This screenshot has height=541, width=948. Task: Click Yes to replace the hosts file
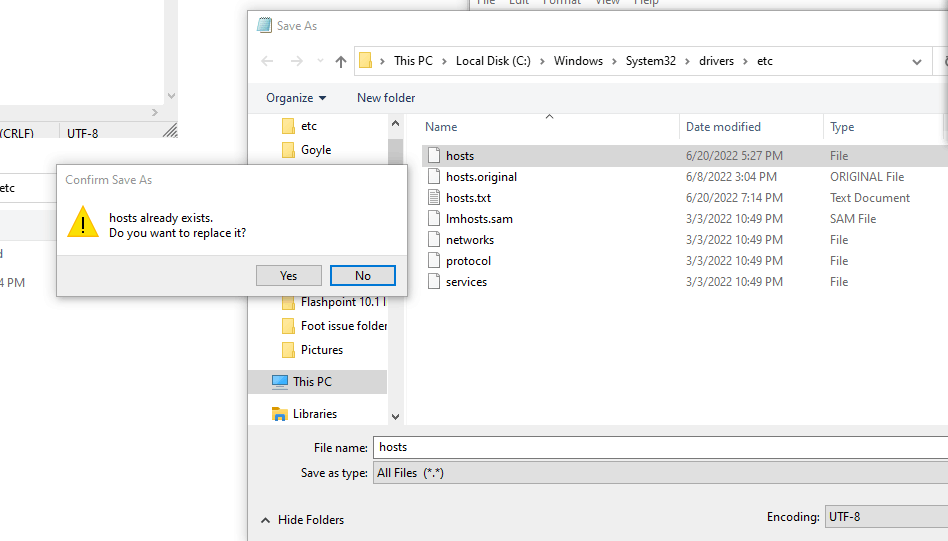[288, 276]
